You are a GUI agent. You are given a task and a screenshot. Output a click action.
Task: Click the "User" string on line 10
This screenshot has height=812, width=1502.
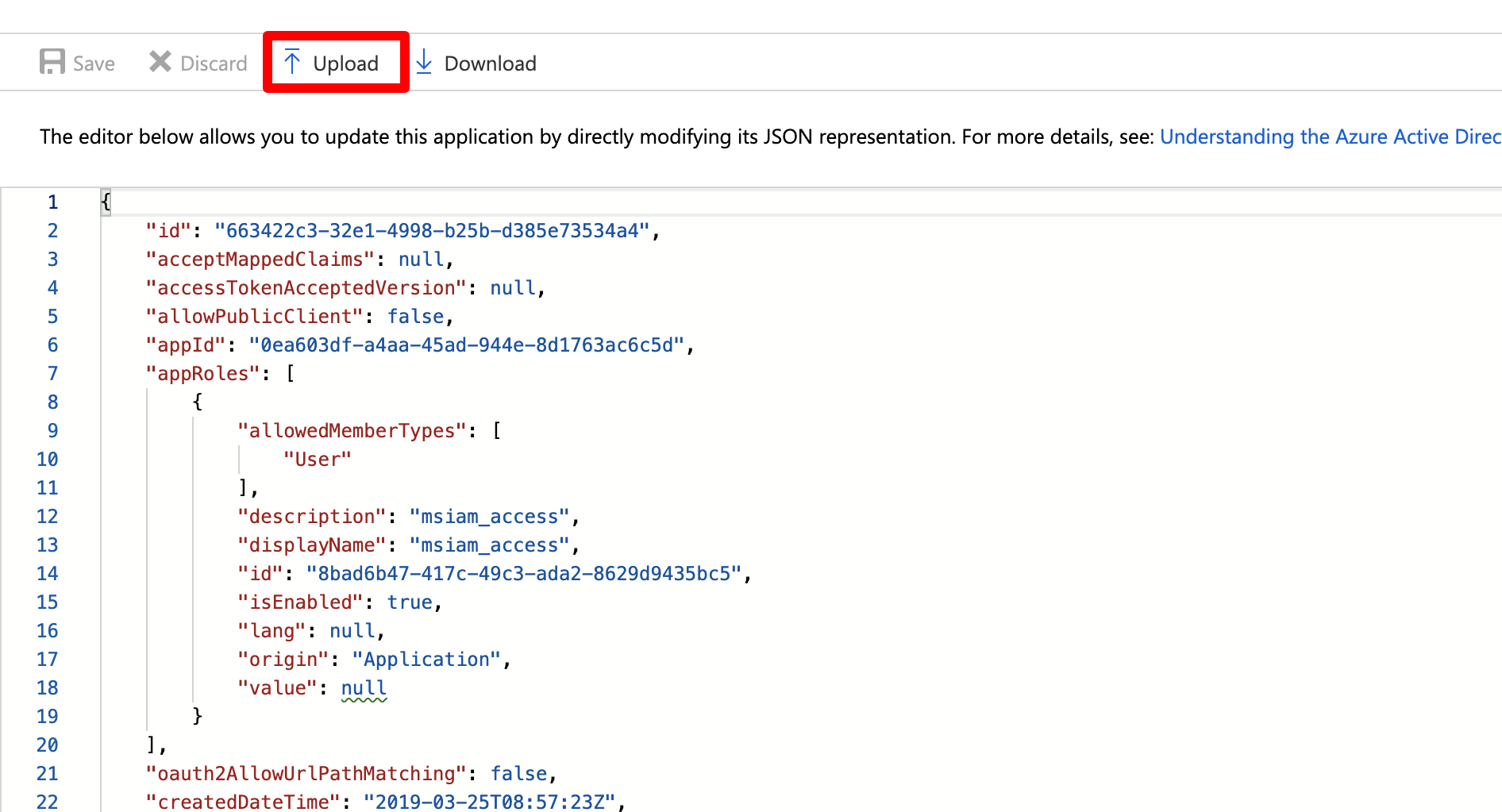(x=318, y=460)
